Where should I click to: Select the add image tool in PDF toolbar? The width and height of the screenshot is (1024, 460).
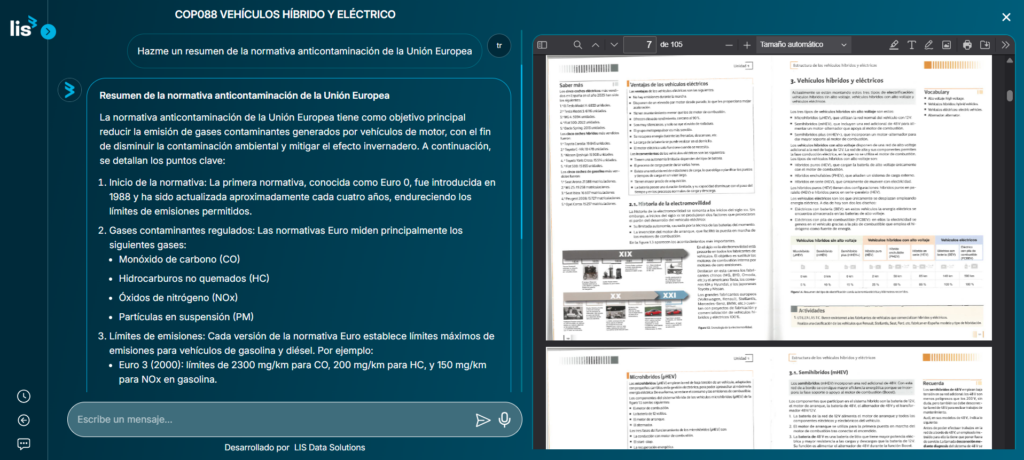pyautogui.click(x=948, y=45)
